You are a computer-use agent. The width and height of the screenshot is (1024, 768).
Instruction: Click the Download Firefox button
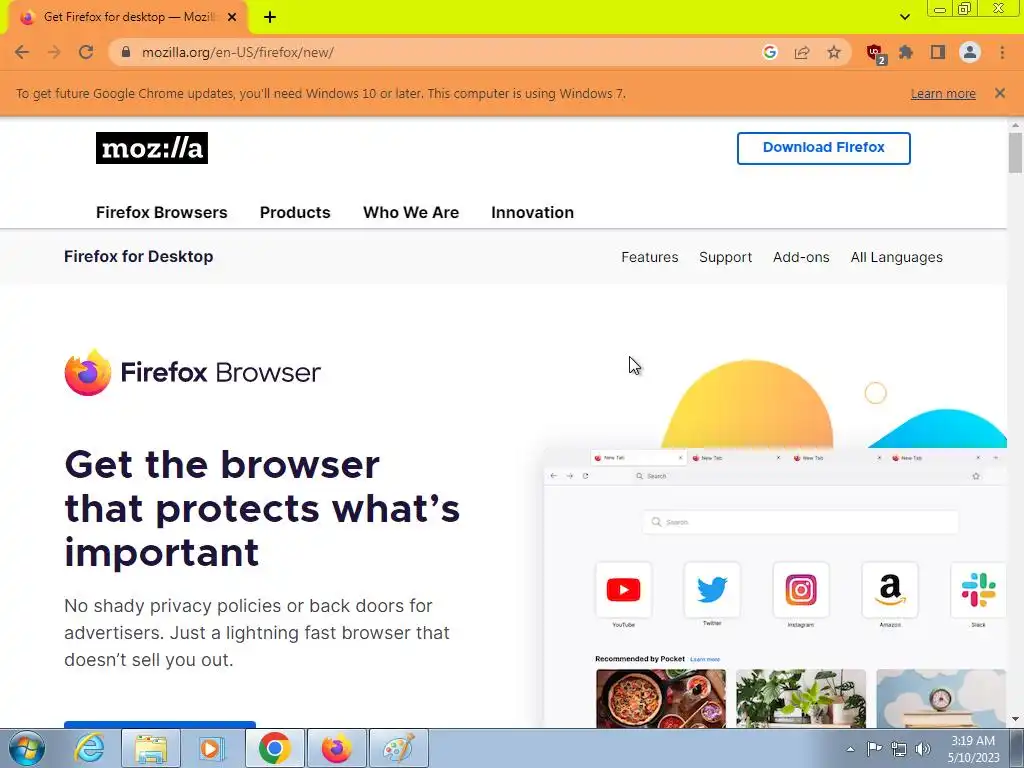tap(824, 148)
